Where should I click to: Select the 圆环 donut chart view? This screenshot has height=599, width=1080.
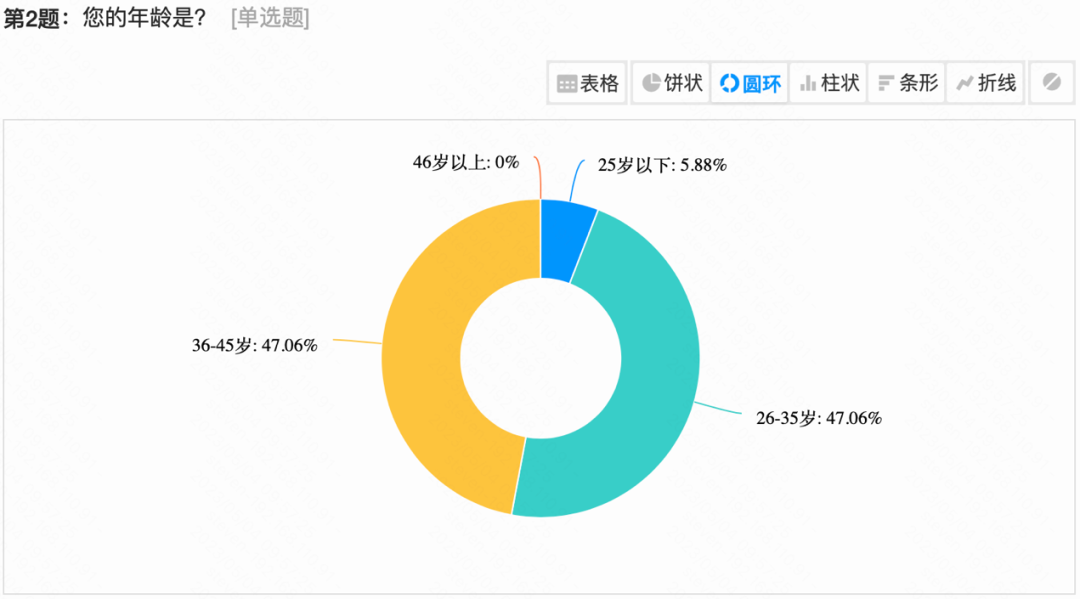coord(749,83)
